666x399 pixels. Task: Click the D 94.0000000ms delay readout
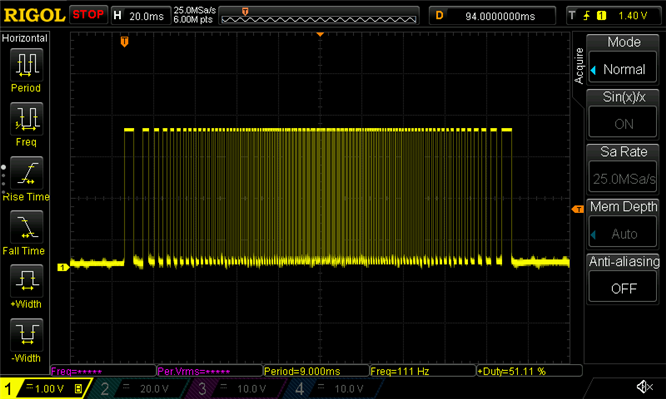click(492, 16)
